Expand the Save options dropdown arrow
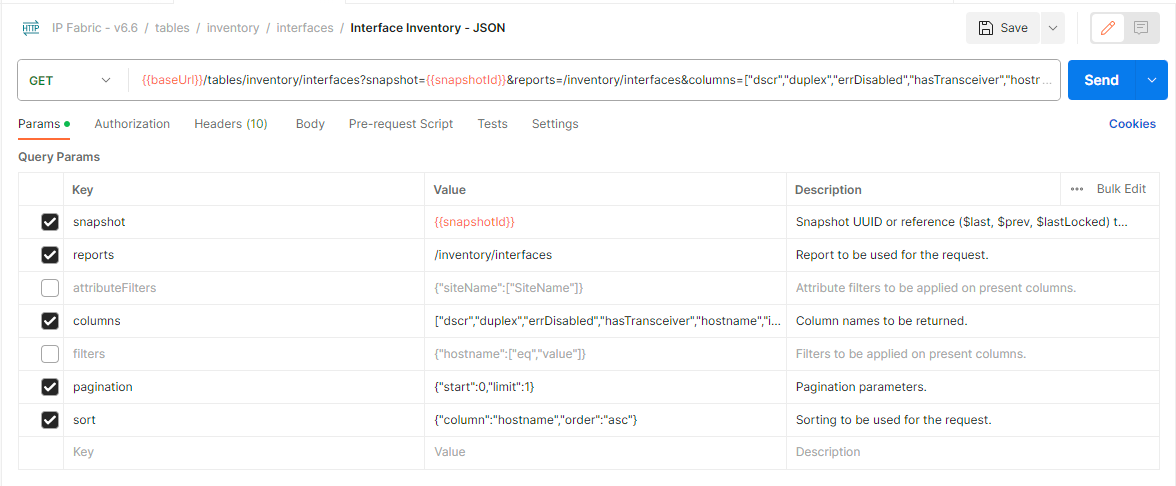 coord(1052,28)
